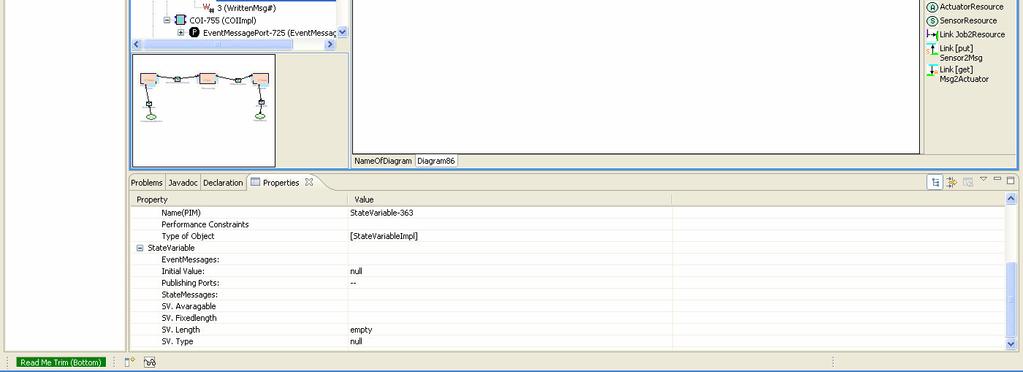Click Read Me Trim (Bottom) button
Image resolution: width=1023 pixels, height=372 pixels.
click(x=61, y=362)
